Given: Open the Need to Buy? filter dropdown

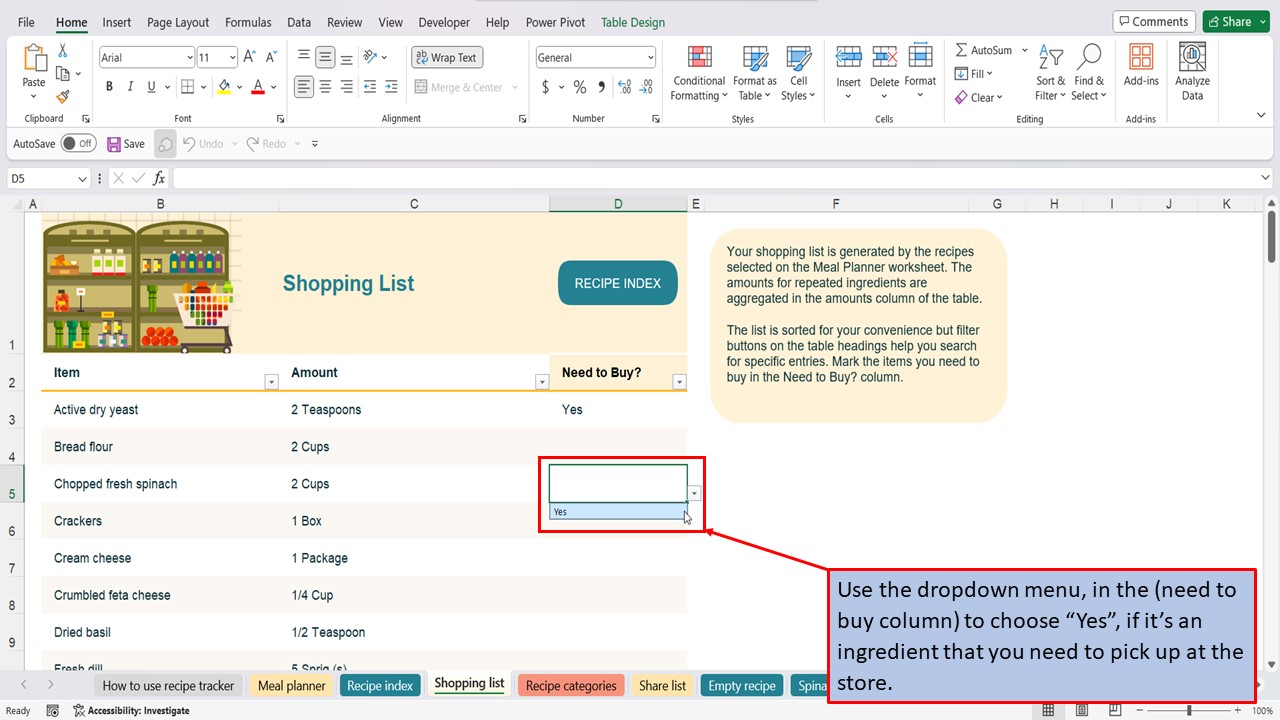Looking at the screenshot, I should click(x=679, y=381).
